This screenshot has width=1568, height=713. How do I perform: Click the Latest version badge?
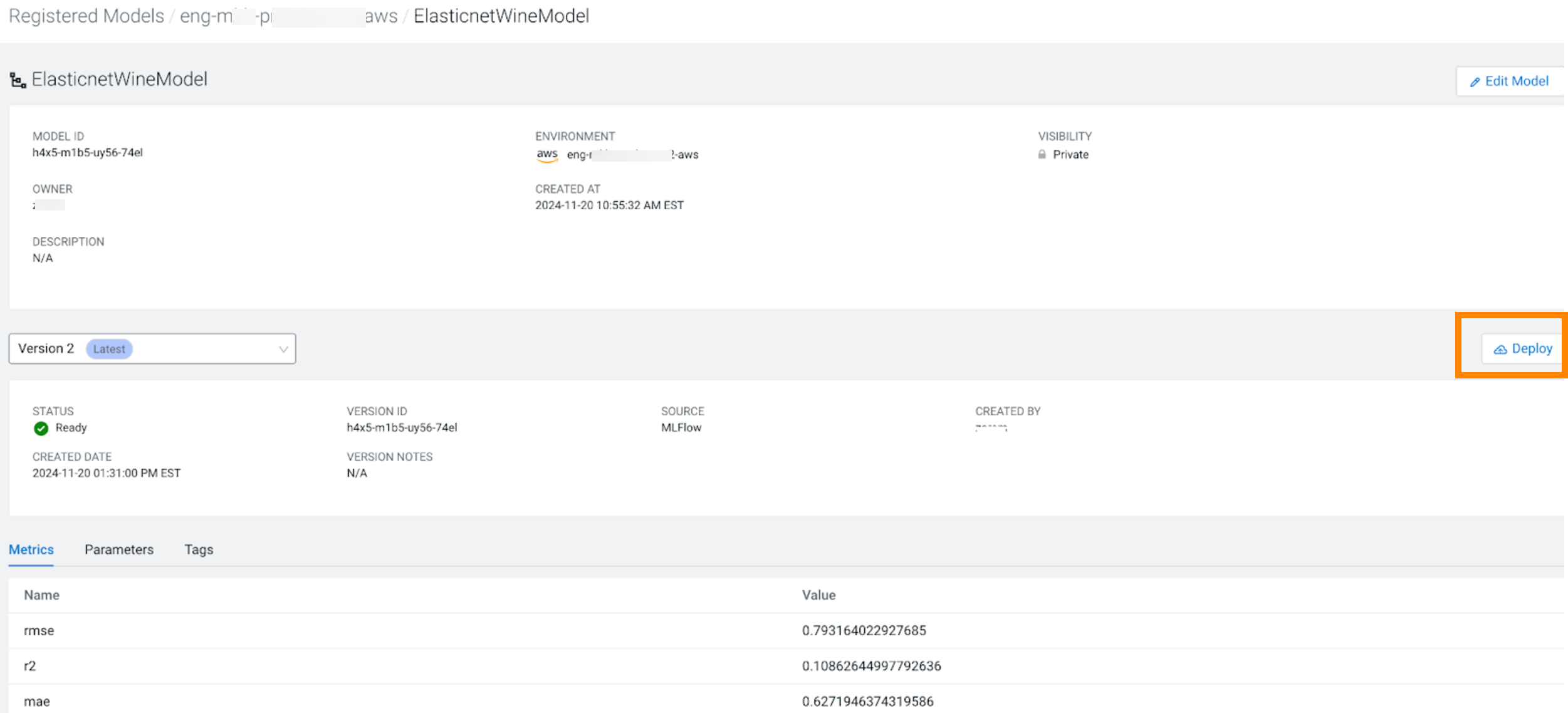point(109,349)
